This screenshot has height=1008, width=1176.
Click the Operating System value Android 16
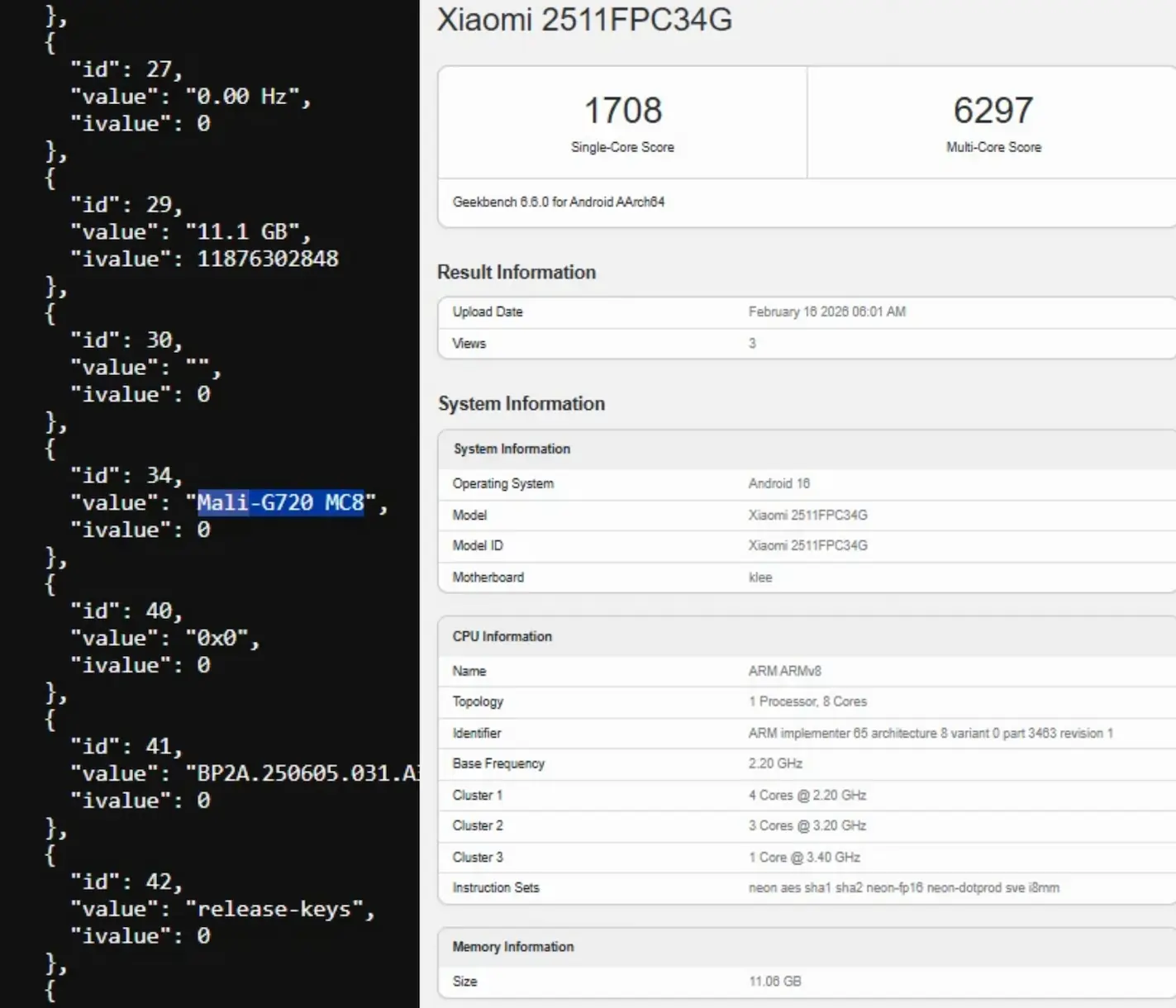point(778,483)
